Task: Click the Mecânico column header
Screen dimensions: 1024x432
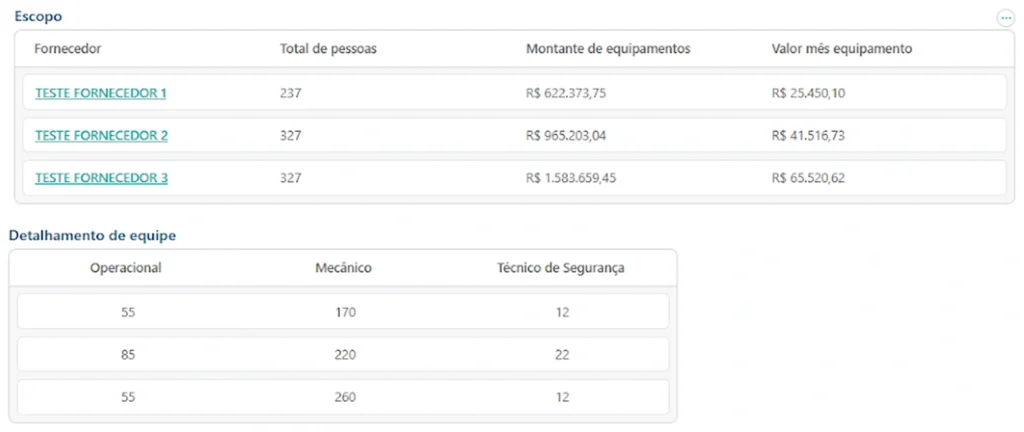Action: pyautogui.click(x=343, y=268)
